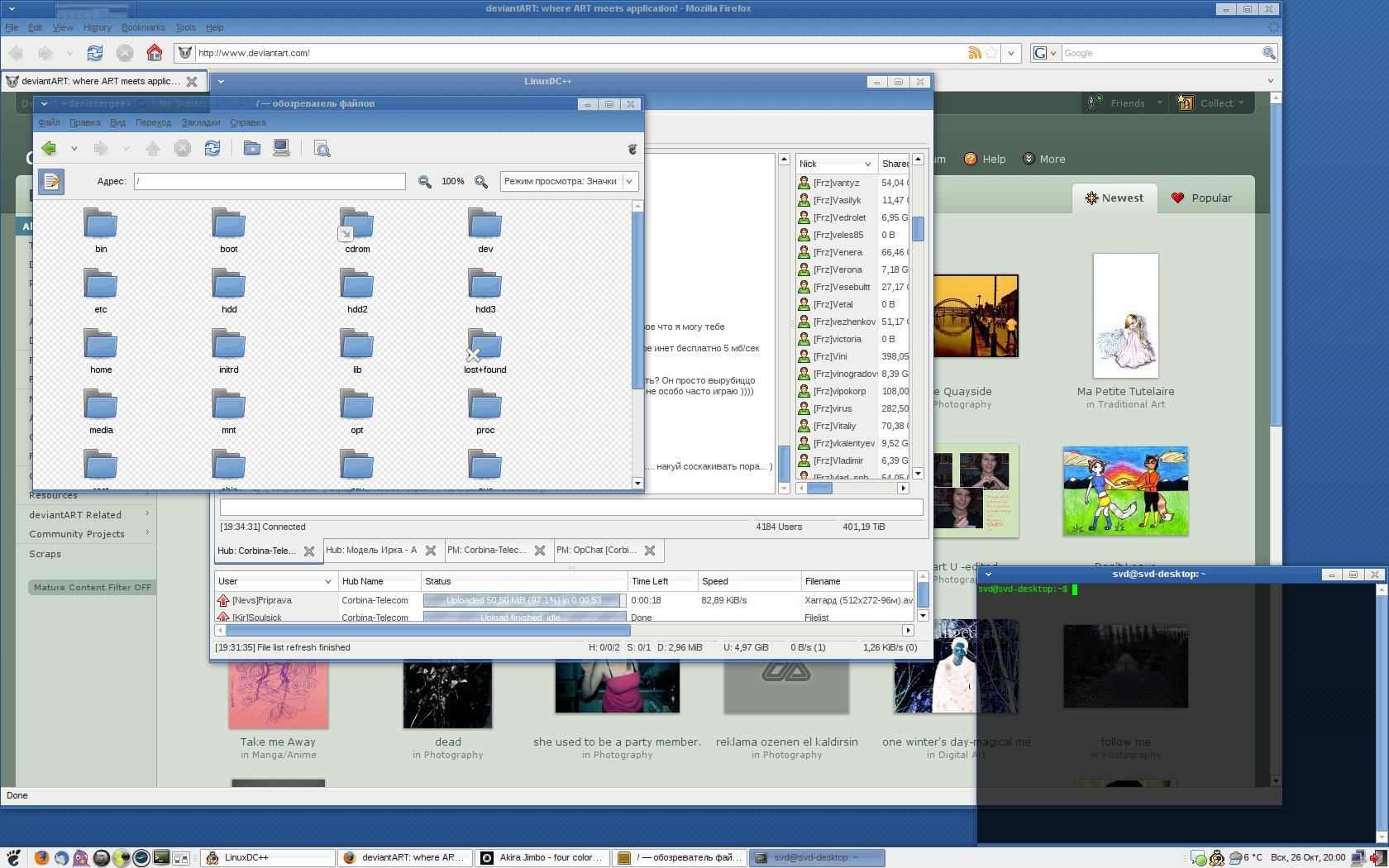Zoom in using the magnifier plus icon
This screenshot has width=1389, height=868.
(x=481, y=182)
